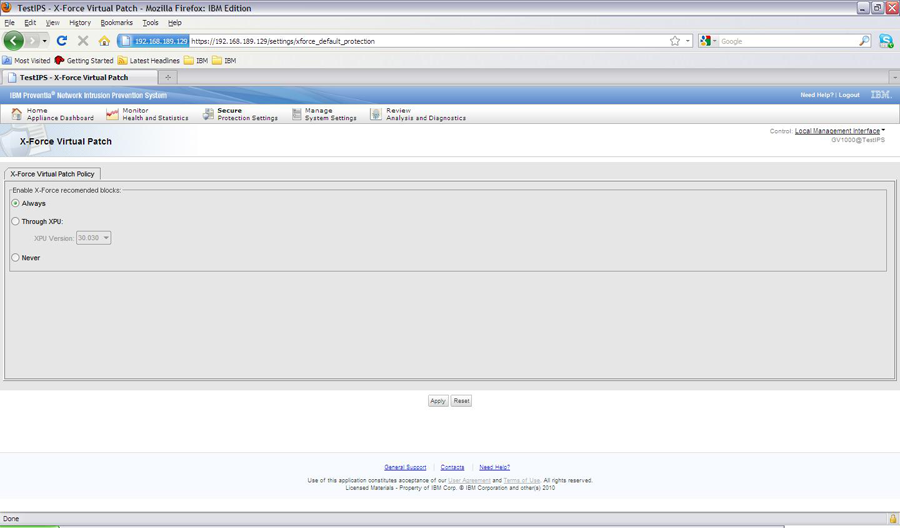This screenshot has width=900, height=528.
Task: Click the Apply button
Action: [x=438, y=401]
